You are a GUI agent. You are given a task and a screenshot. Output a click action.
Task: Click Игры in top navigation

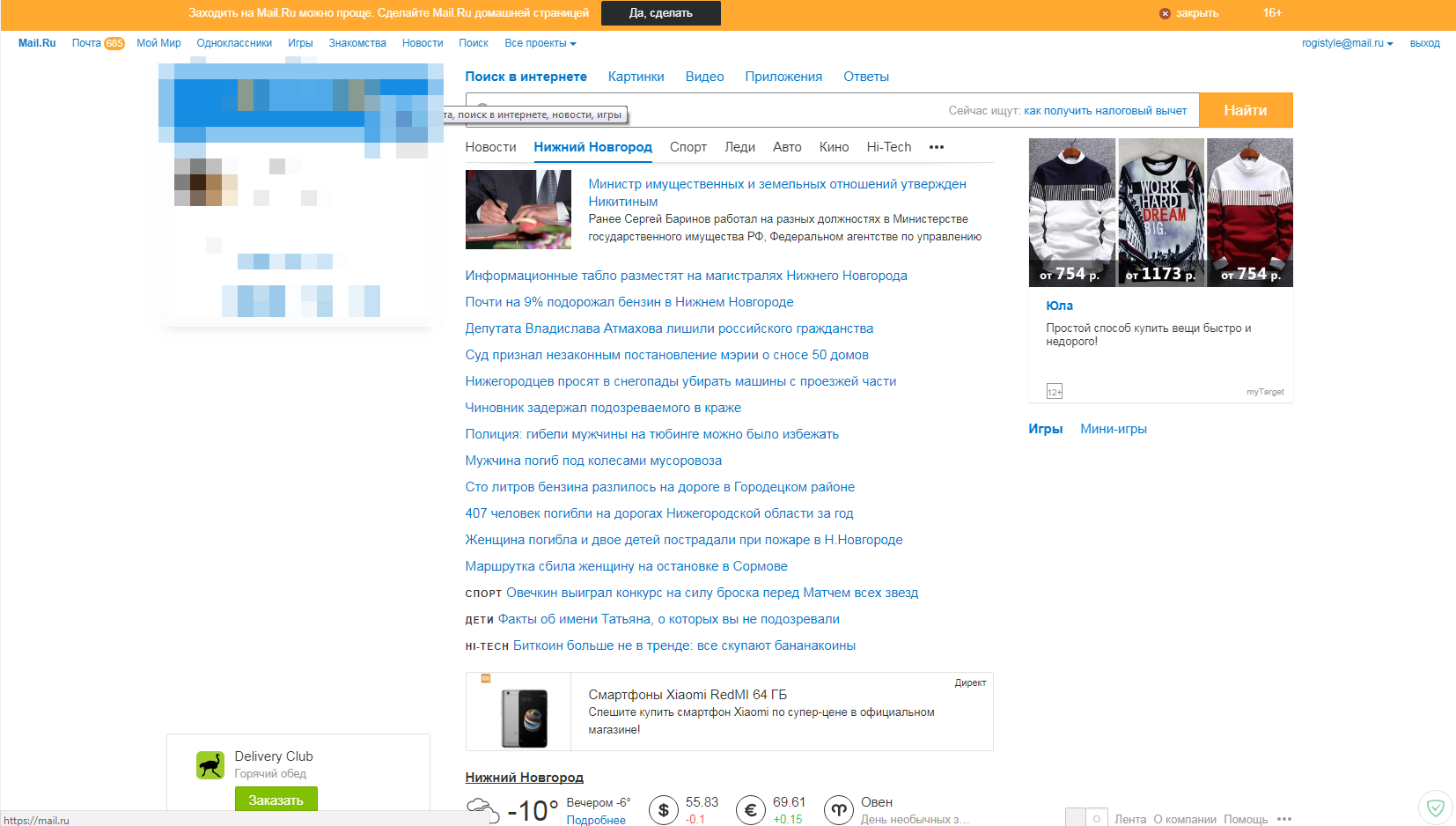300,43
